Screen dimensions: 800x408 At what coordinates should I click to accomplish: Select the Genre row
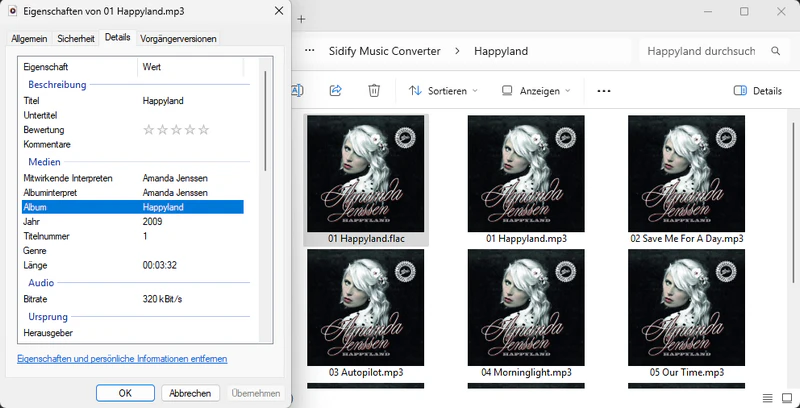click(133, 251)
